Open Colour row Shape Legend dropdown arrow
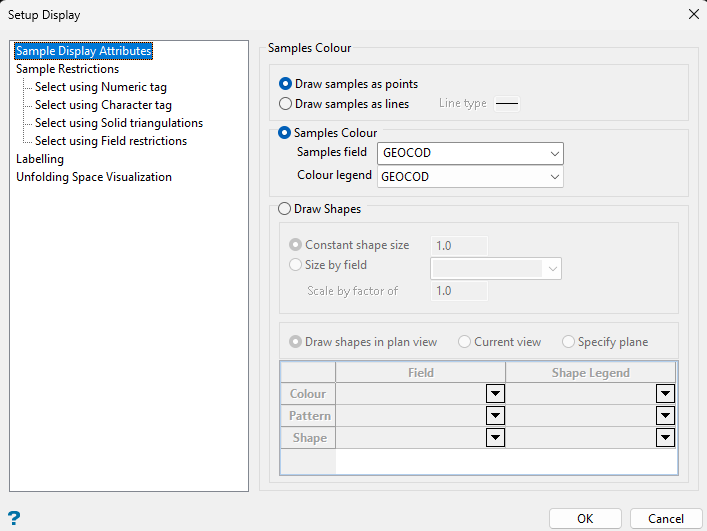The image size is (707, 531). pyautogui.click(x=665, y=394)
